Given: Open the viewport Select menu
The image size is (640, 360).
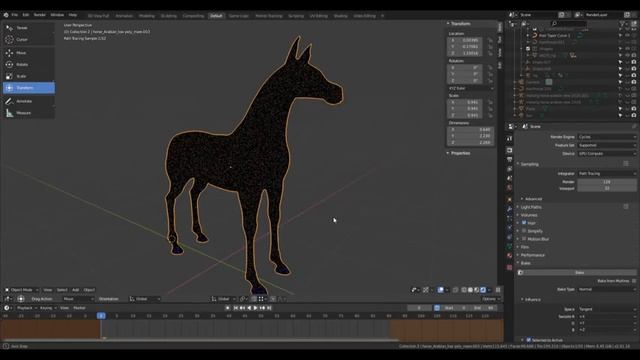Looking at the screenshot, I should 62,290.
